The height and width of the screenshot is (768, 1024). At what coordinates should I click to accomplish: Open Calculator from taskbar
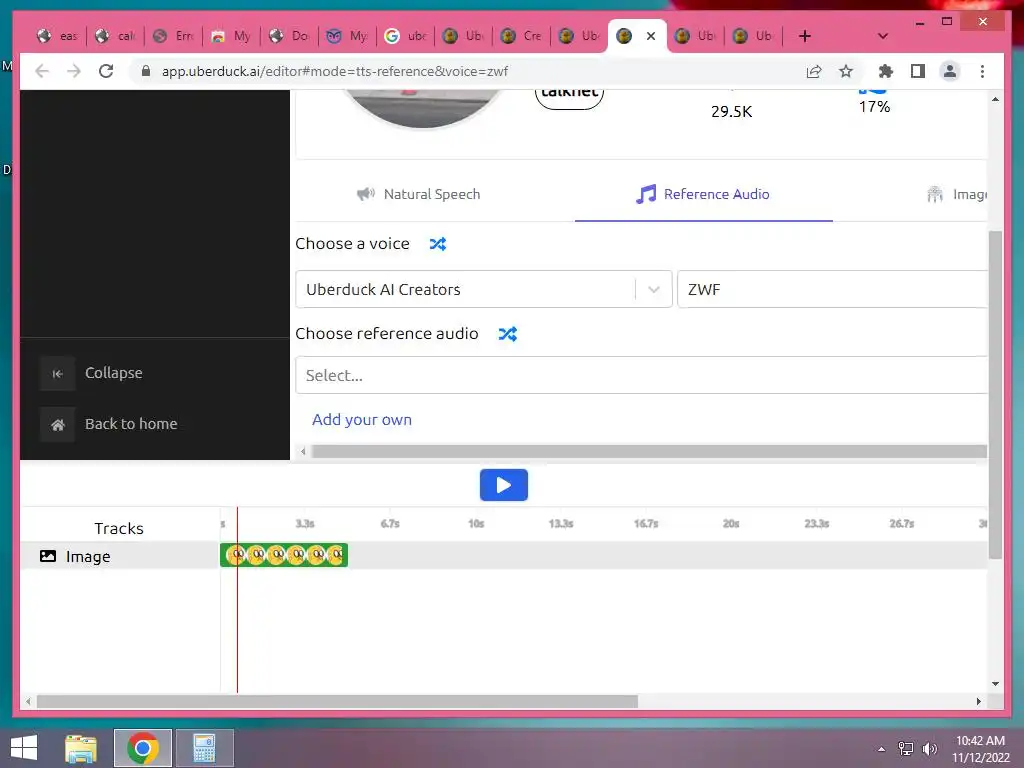point(204,748)
